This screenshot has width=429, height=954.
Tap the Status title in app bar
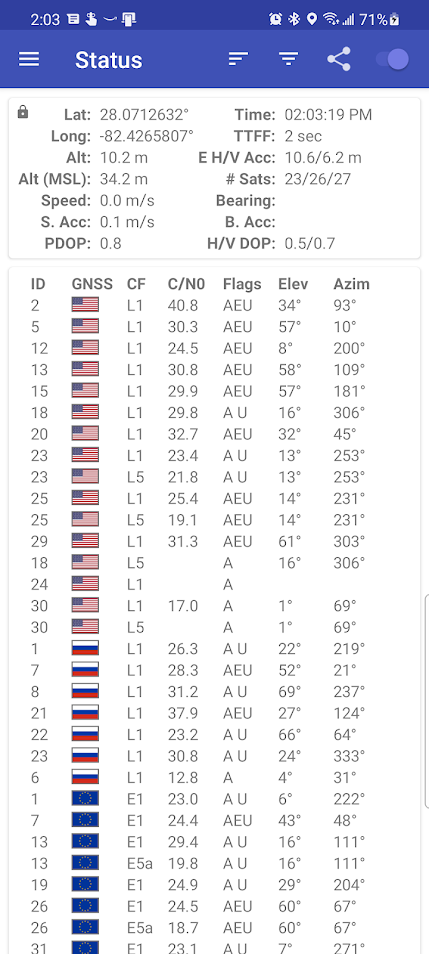pos(109,60)
